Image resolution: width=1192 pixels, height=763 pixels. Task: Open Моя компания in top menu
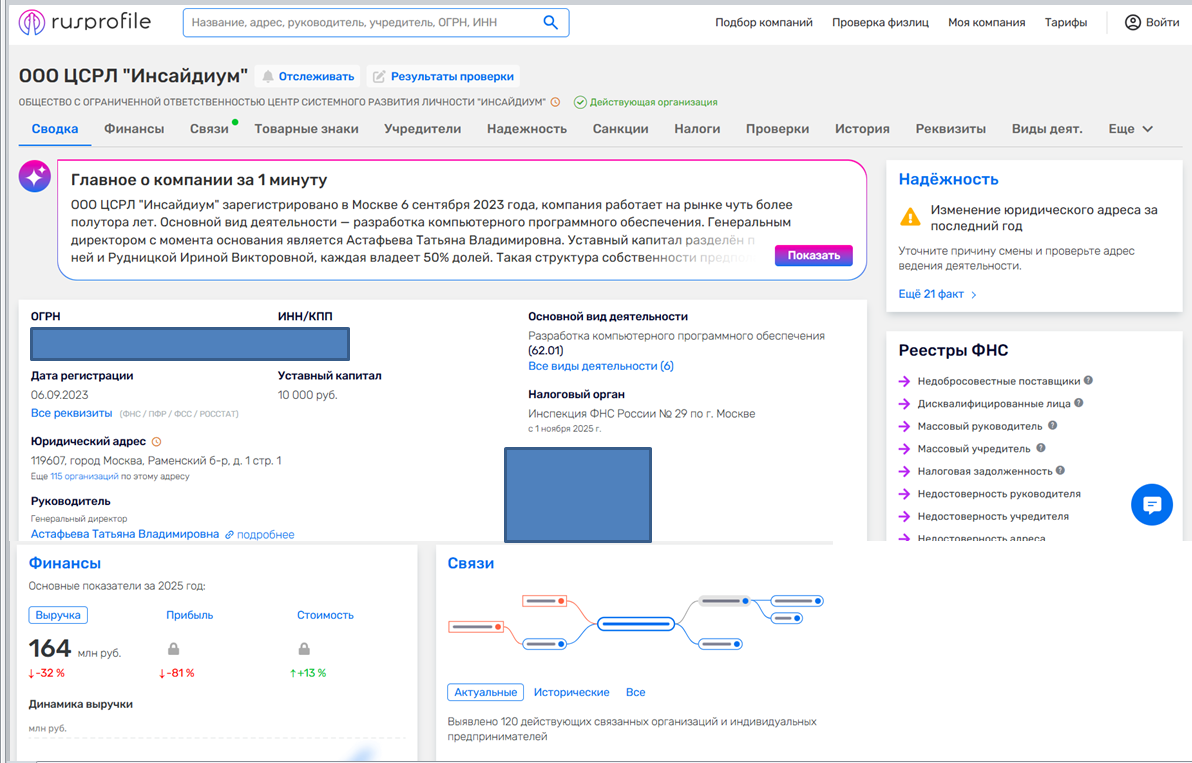[987, 22]
